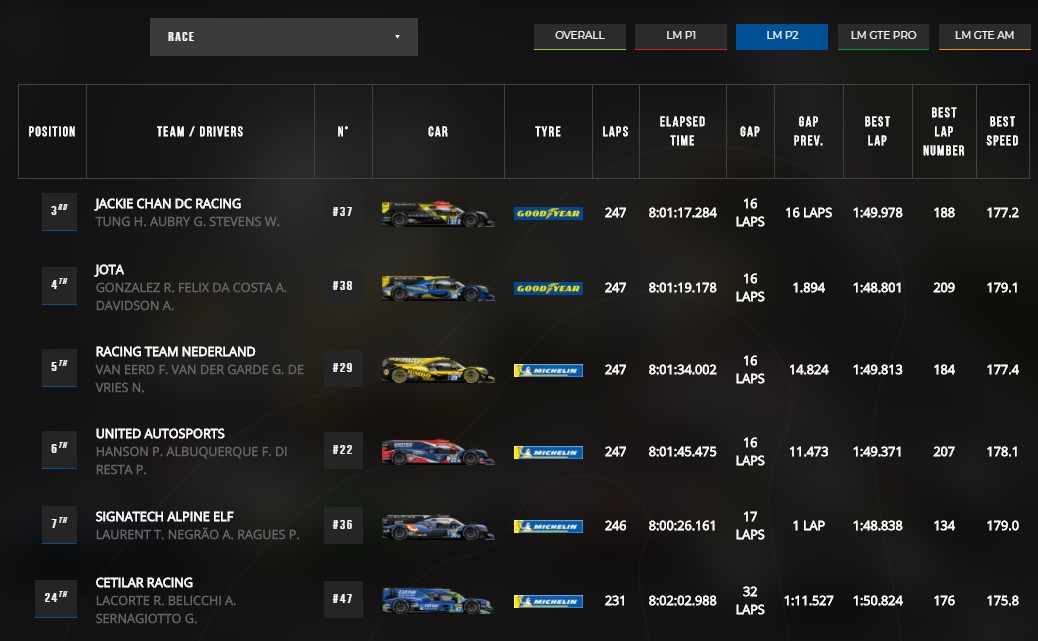Open the RACE session dropdown
The width and height of the screenshot is (1038, 641).
pyautogui.click(x=283, y=37)
